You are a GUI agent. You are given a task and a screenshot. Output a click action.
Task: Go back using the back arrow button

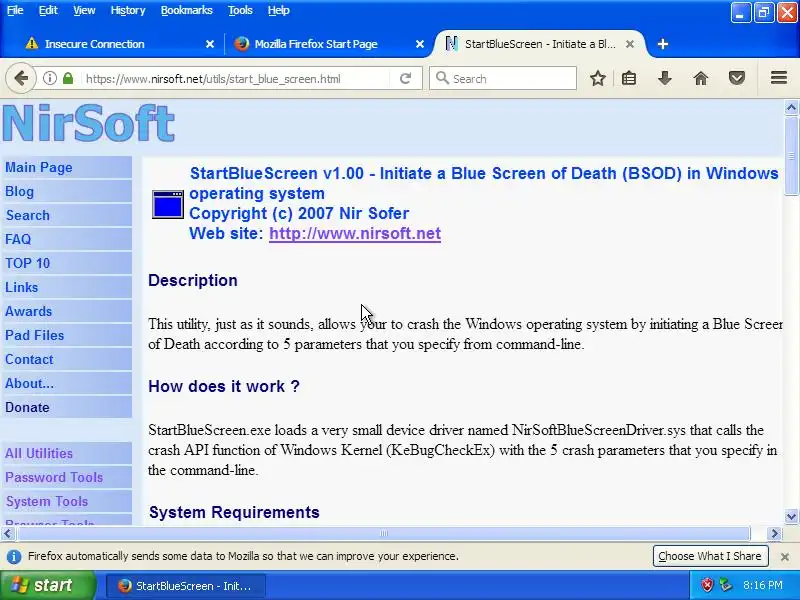(x=21, y=79)
